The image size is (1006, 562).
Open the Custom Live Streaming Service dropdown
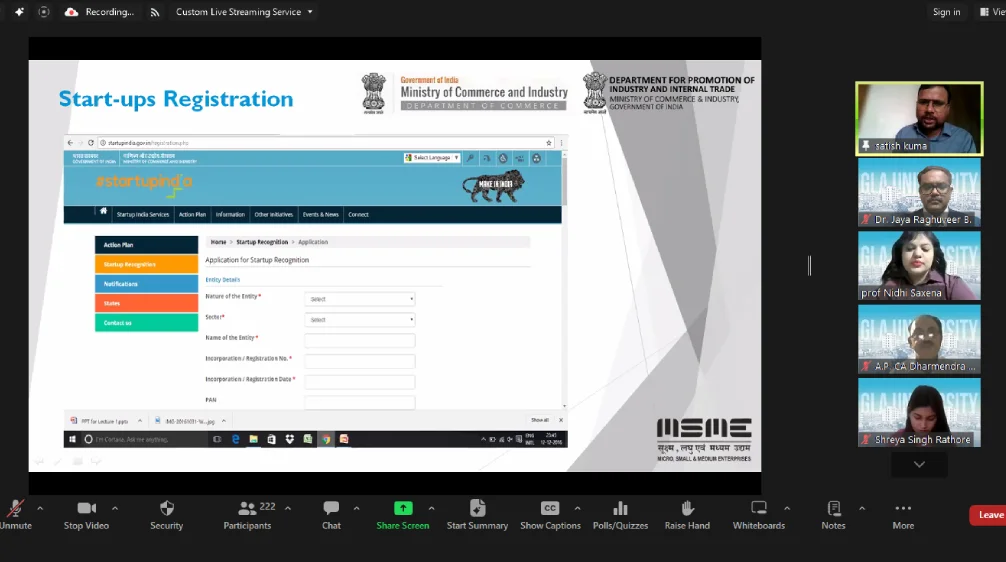pyautogui.click(x=244, y=12)
